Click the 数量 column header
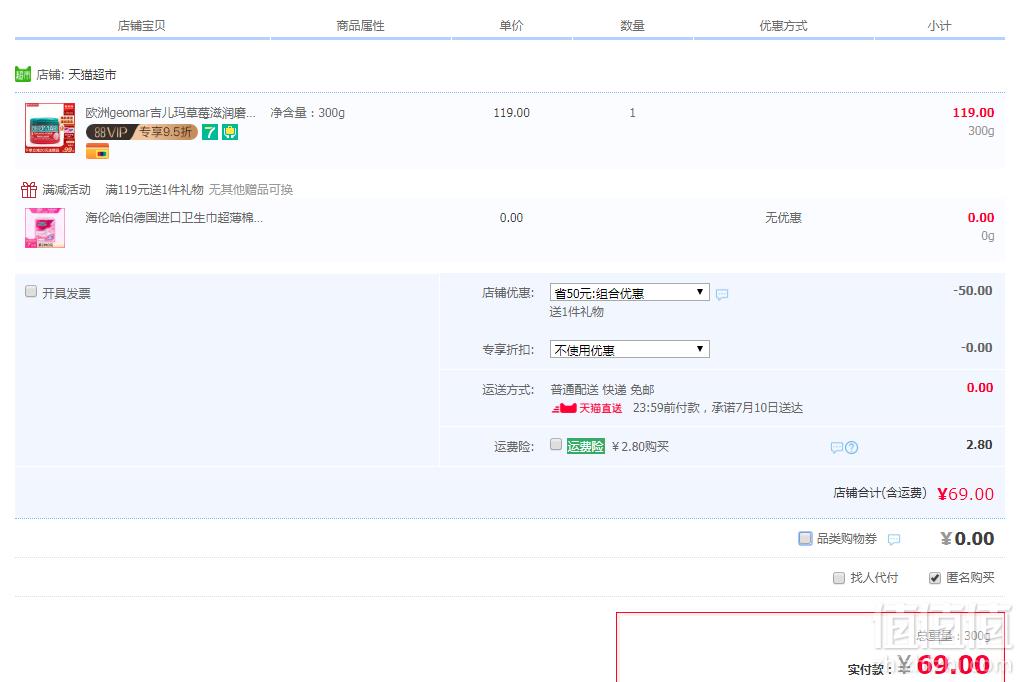This screenshot has width=1022, height=682. (x=632, y=25)
